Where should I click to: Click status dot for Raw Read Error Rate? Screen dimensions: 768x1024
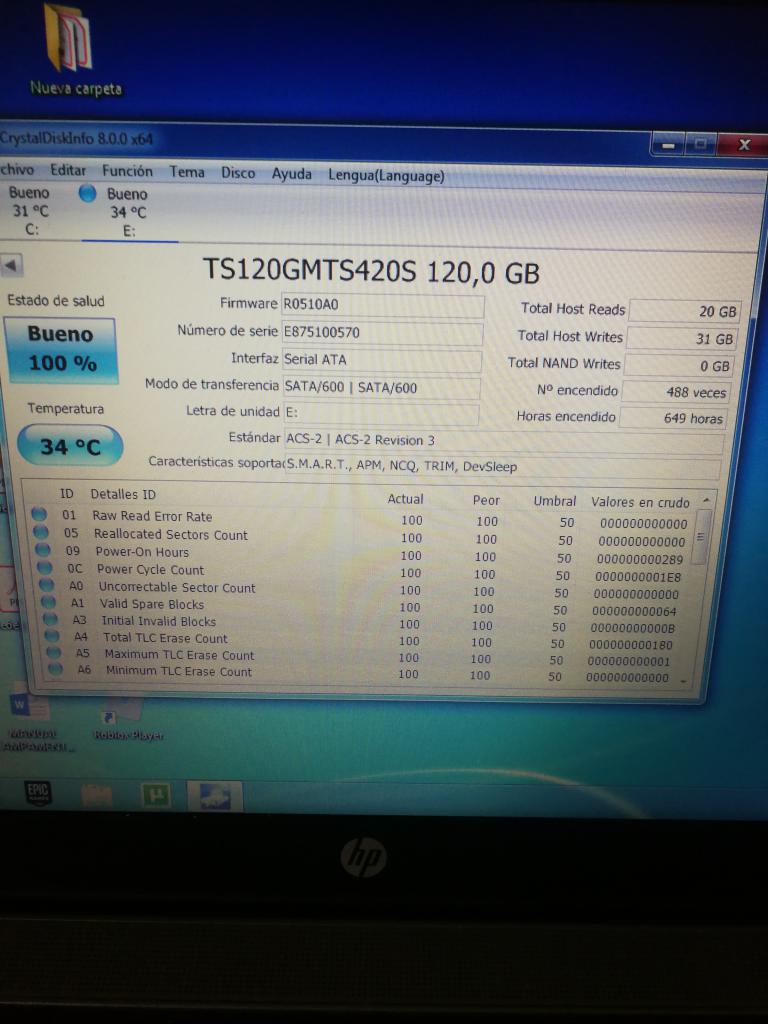point(39,514)
